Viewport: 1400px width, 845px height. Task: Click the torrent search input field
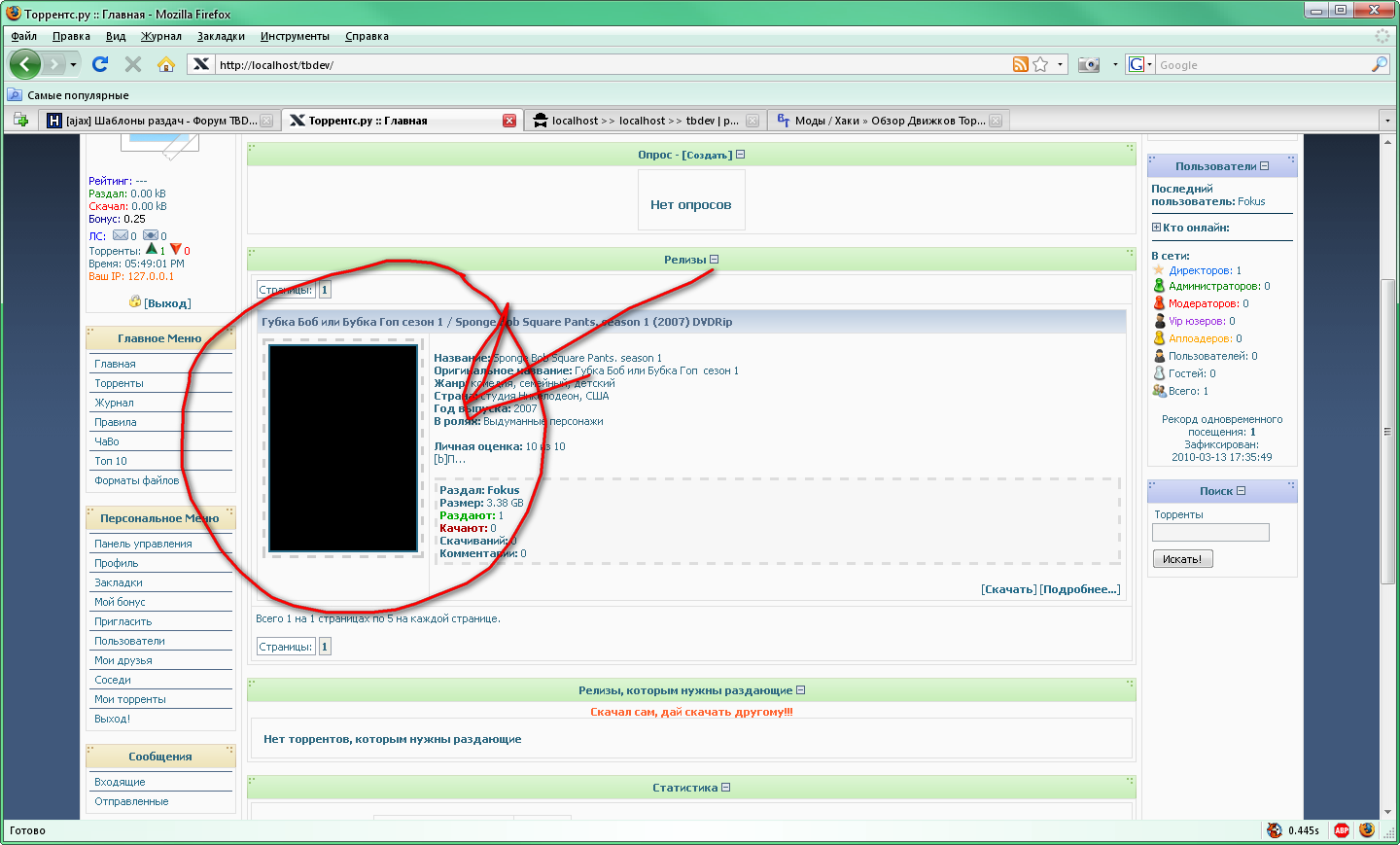pyautogui.click(x=1210, y=532)
